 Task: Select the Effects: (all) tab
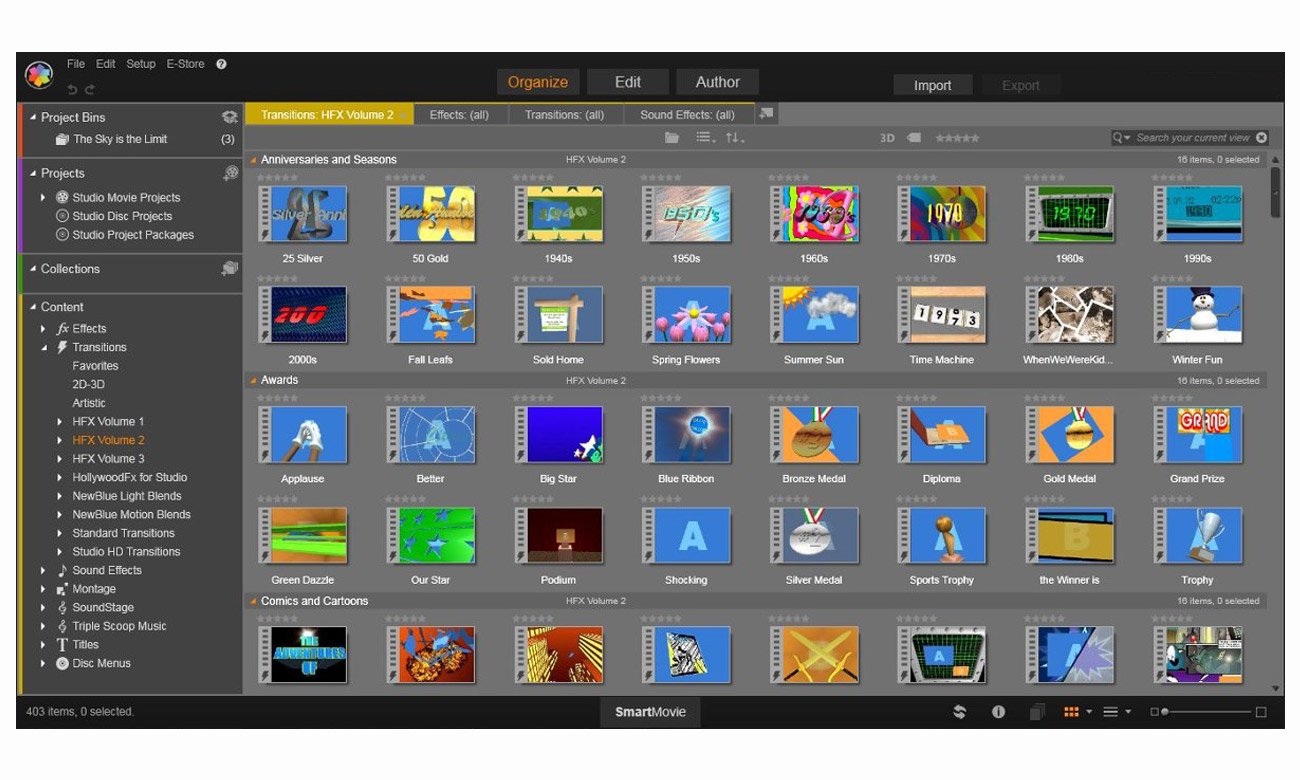point(459,115)
